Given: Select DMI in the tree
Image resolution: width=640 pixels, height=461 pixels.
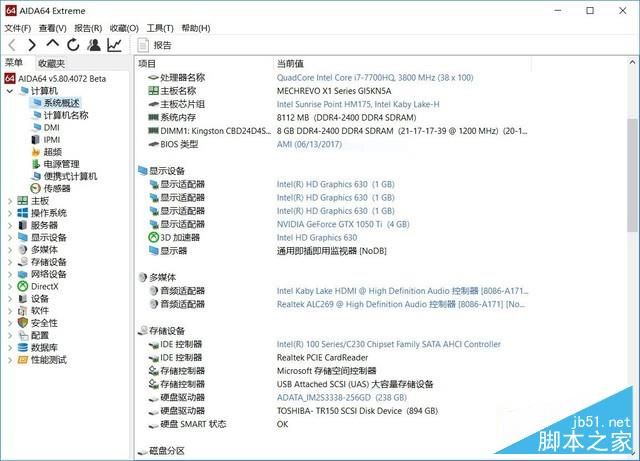Looking at the screenshot, I should coord(51,127).
